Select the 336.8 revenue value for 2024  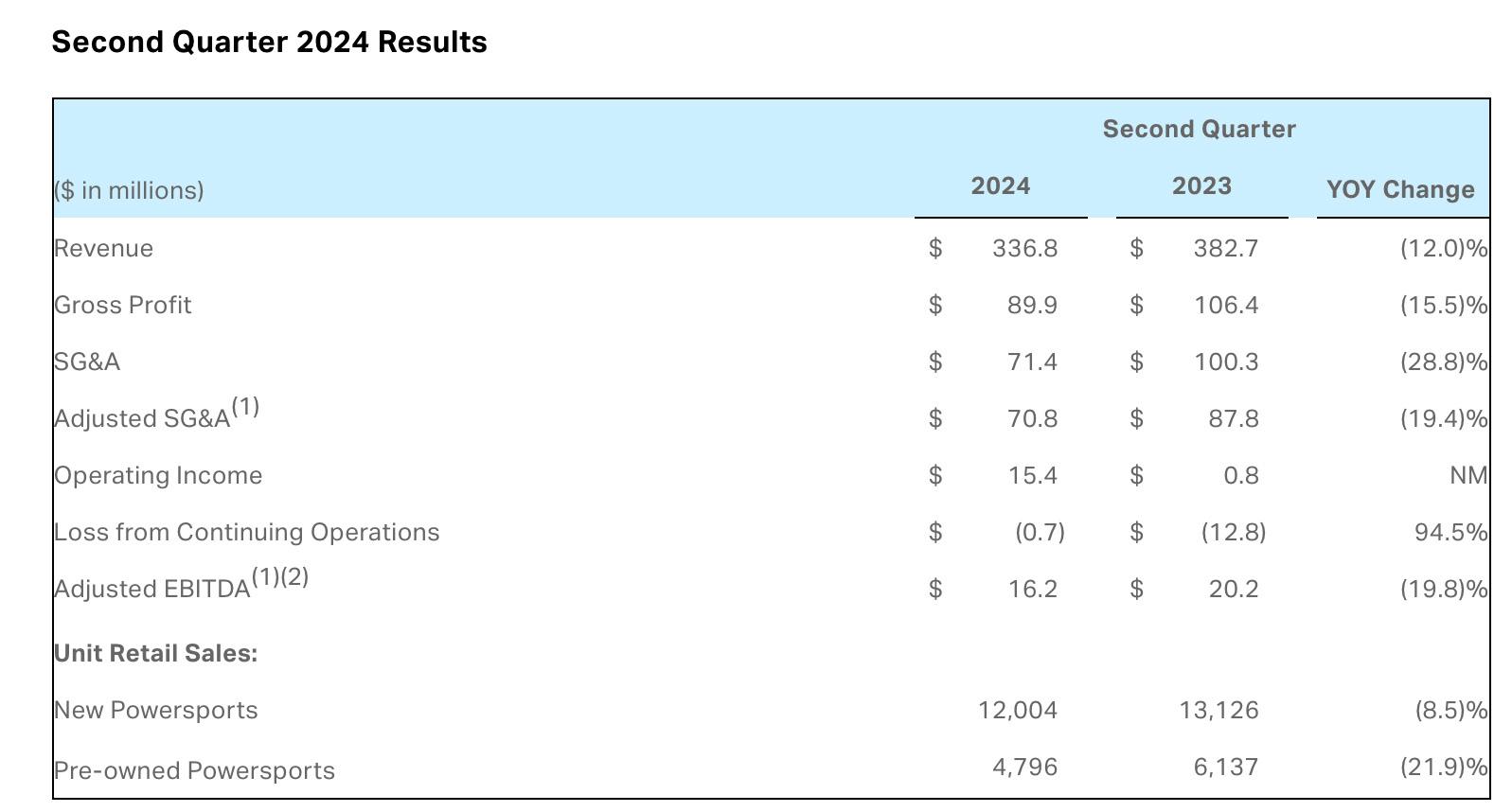1024,249
